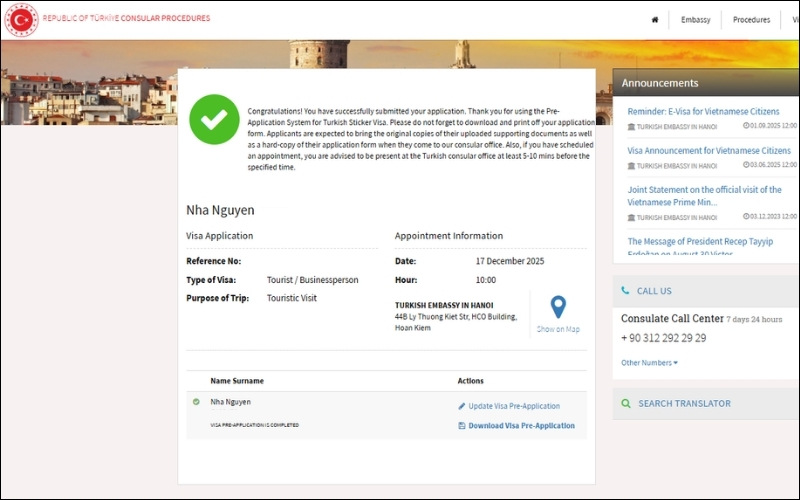Click Nha Nguyen in the Name Surname table row
This screenshot has width=800, height=500.
231,402
